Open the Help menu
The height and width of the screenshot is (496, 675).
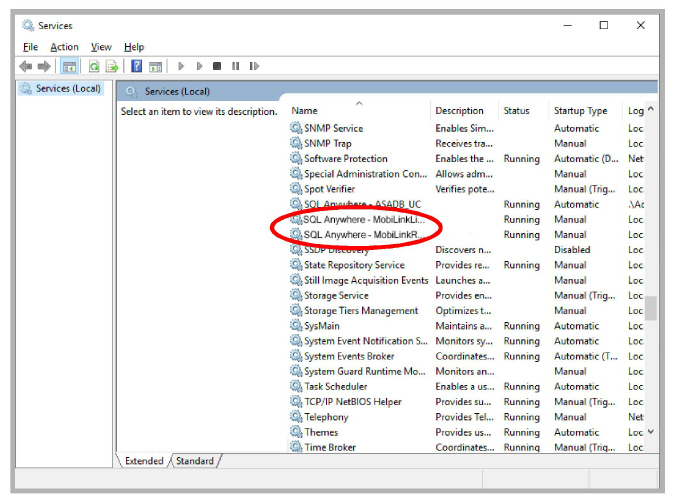tap(134, 47)
